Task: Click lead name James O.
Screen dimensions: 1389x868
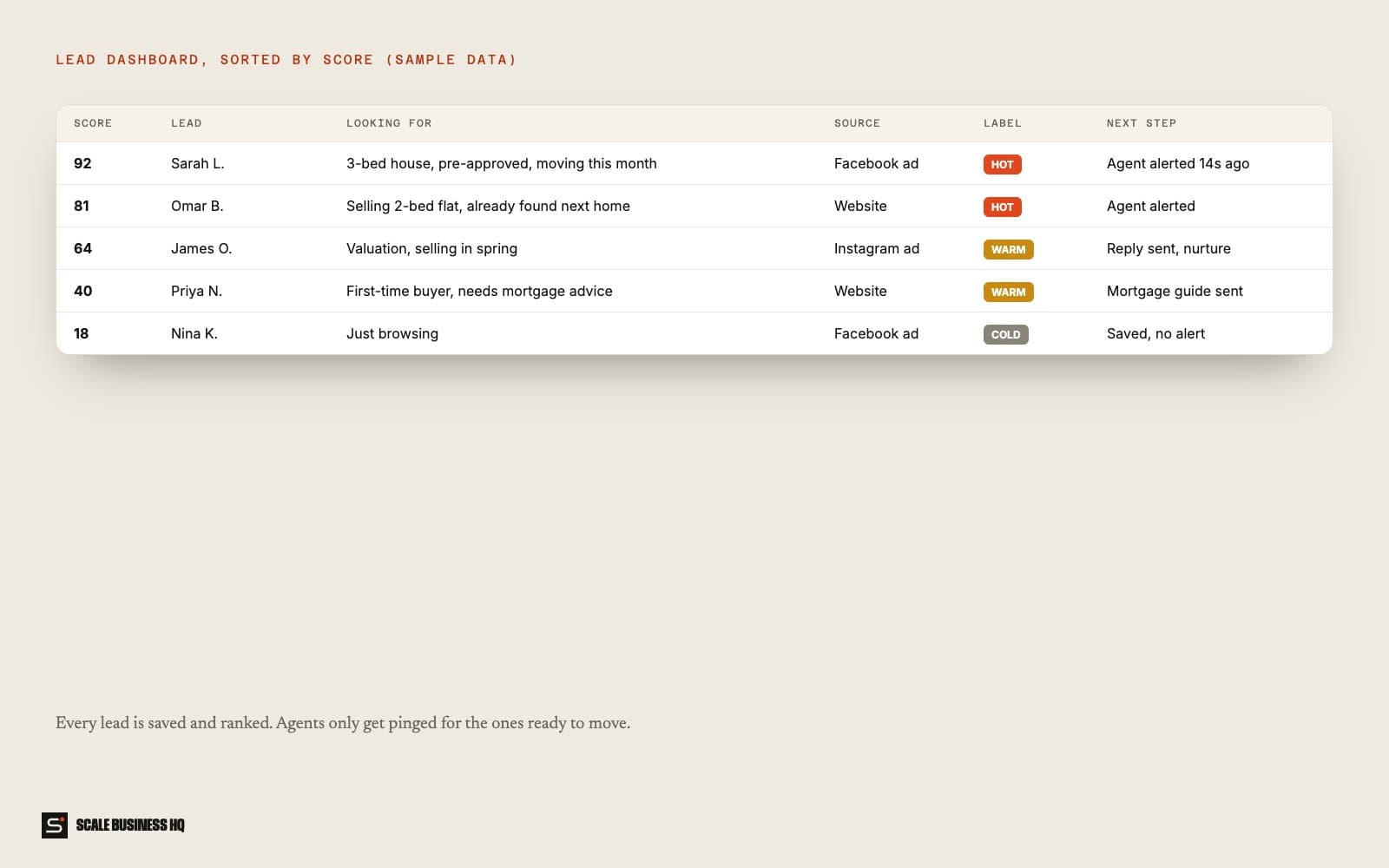Action: [x=201, y=248]
